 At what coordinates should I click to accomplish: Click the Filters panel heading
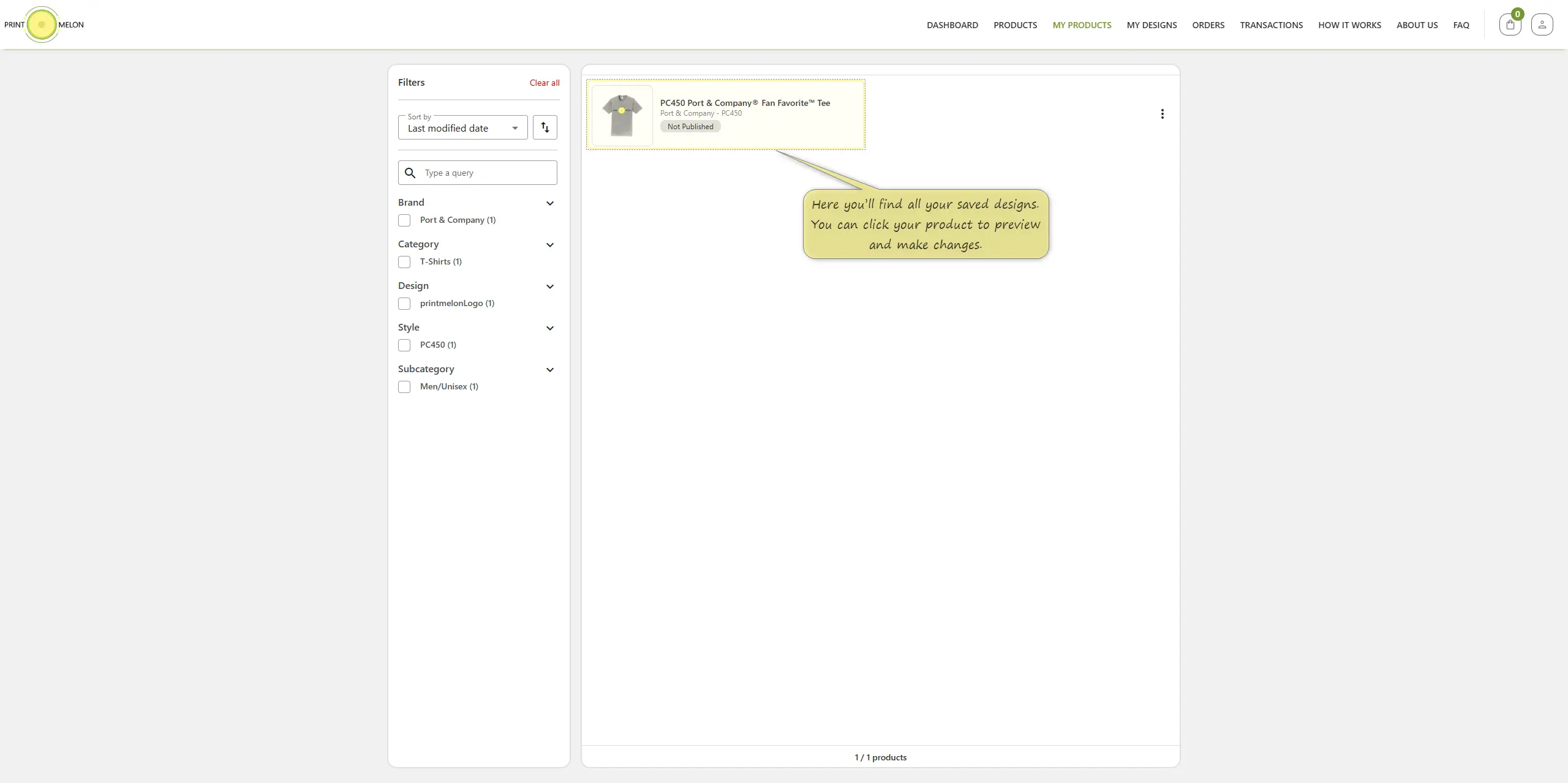(411, 82)
